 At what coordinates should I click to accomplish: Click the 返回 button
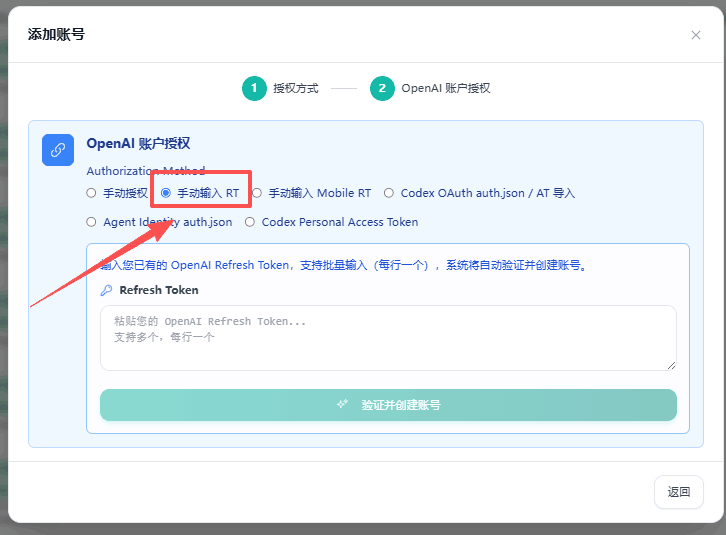tap(679, 492)
